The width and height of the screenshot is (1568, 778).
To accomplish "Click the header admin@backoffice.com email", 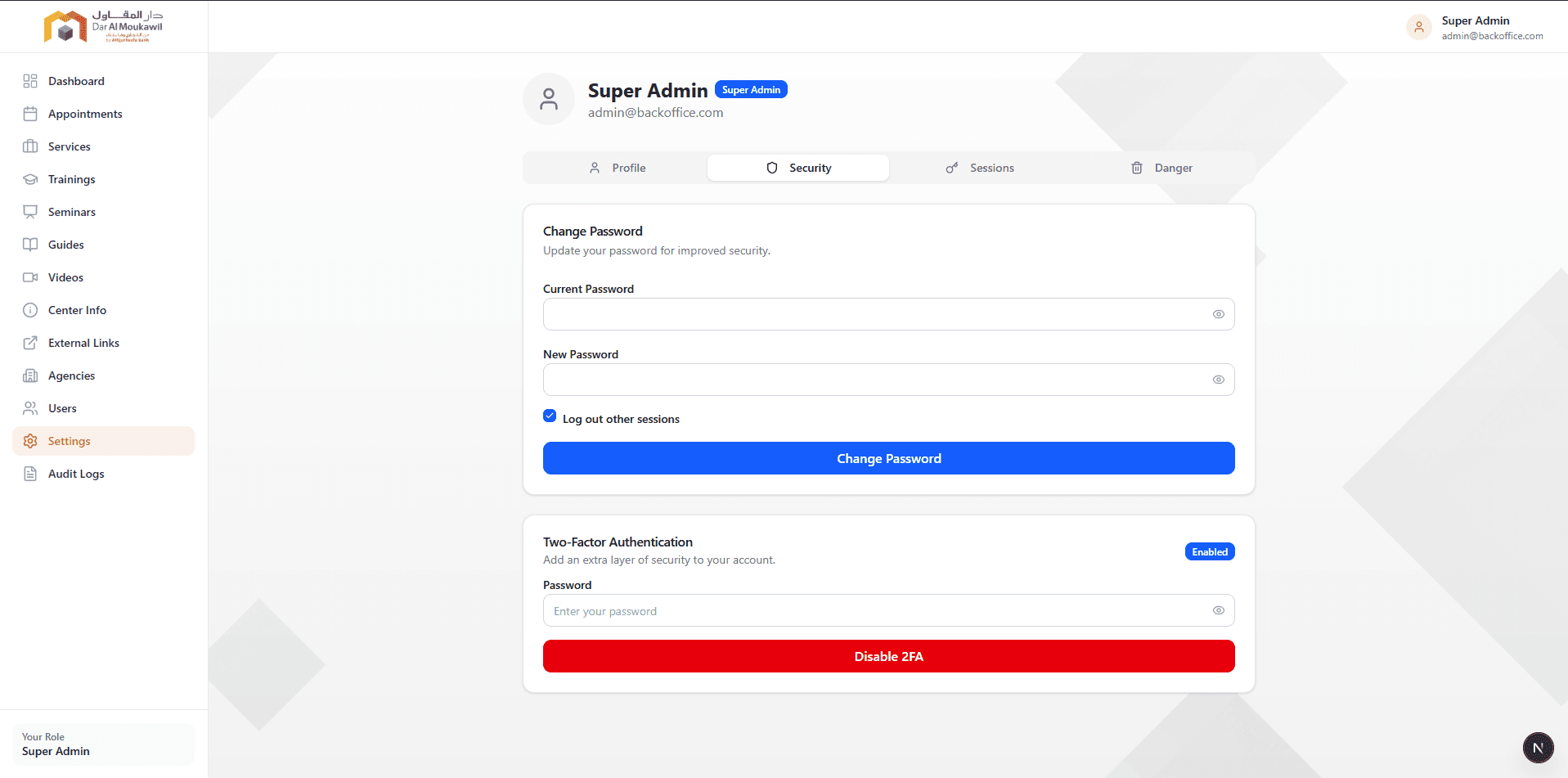I will coord(1492,36).
